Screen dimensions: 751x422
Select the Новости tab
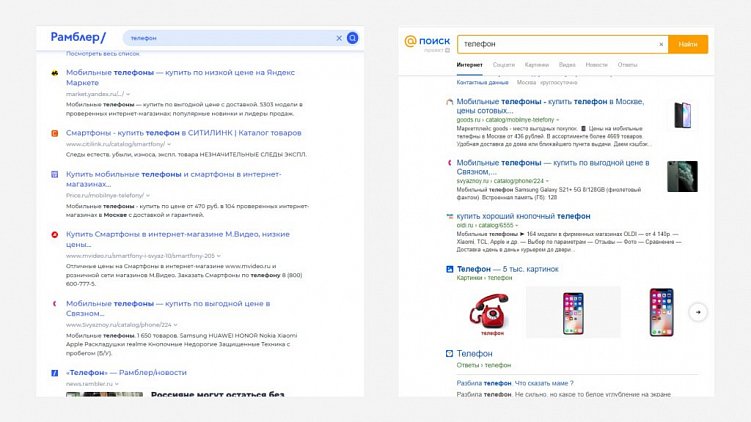coord(596,65)
